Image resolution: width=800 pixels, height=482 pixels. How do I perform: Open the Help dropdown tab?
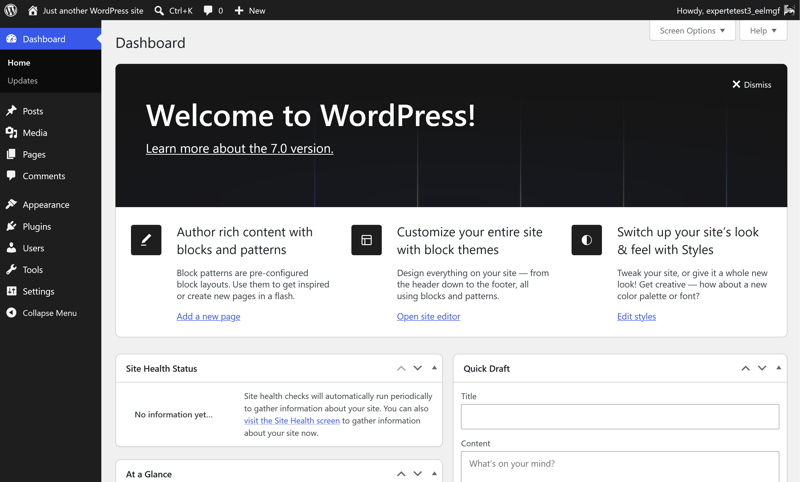(x=763, y=31)
